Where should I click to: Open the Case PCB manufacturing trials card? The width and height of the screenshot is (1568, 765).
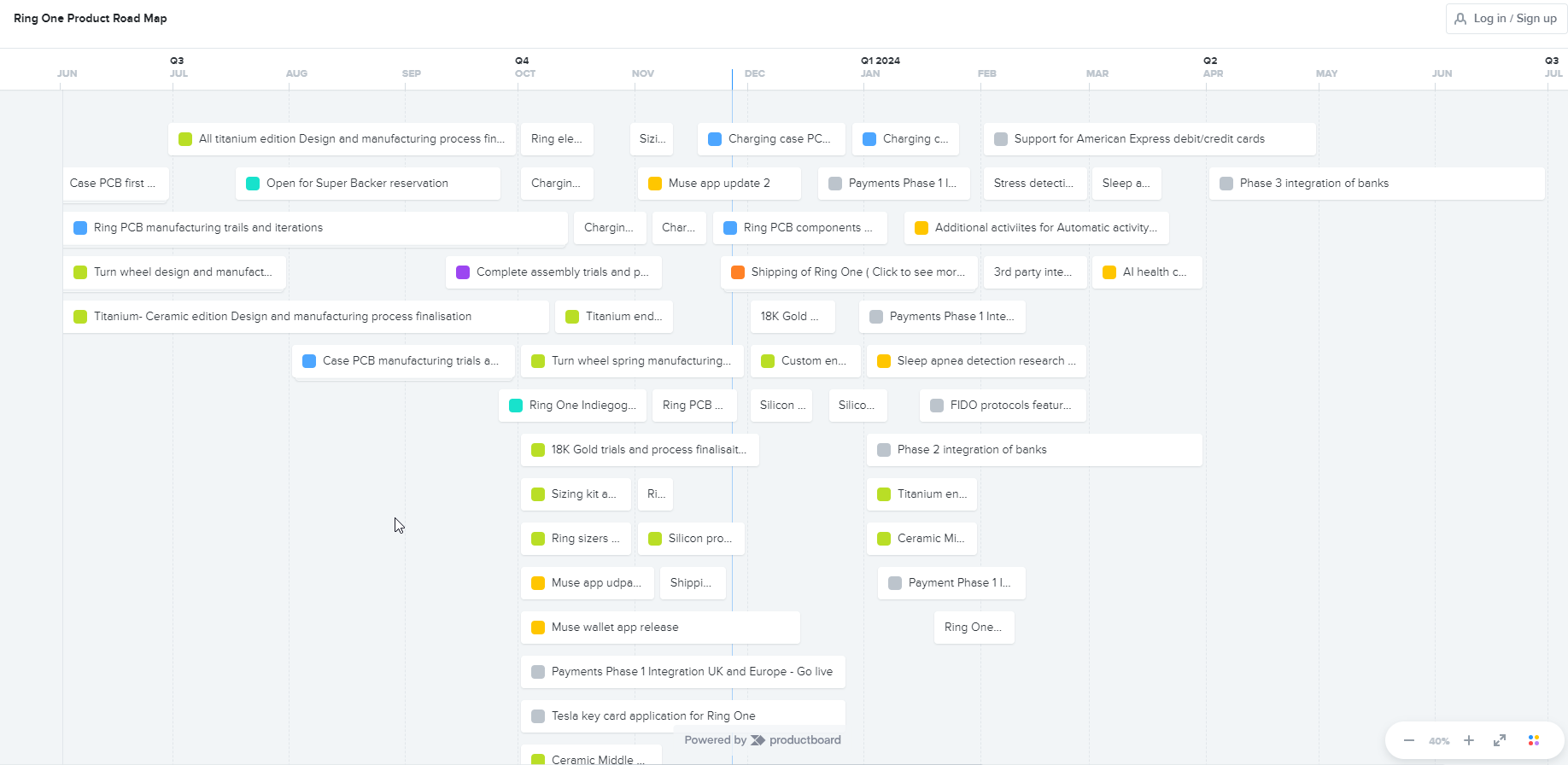403,361
